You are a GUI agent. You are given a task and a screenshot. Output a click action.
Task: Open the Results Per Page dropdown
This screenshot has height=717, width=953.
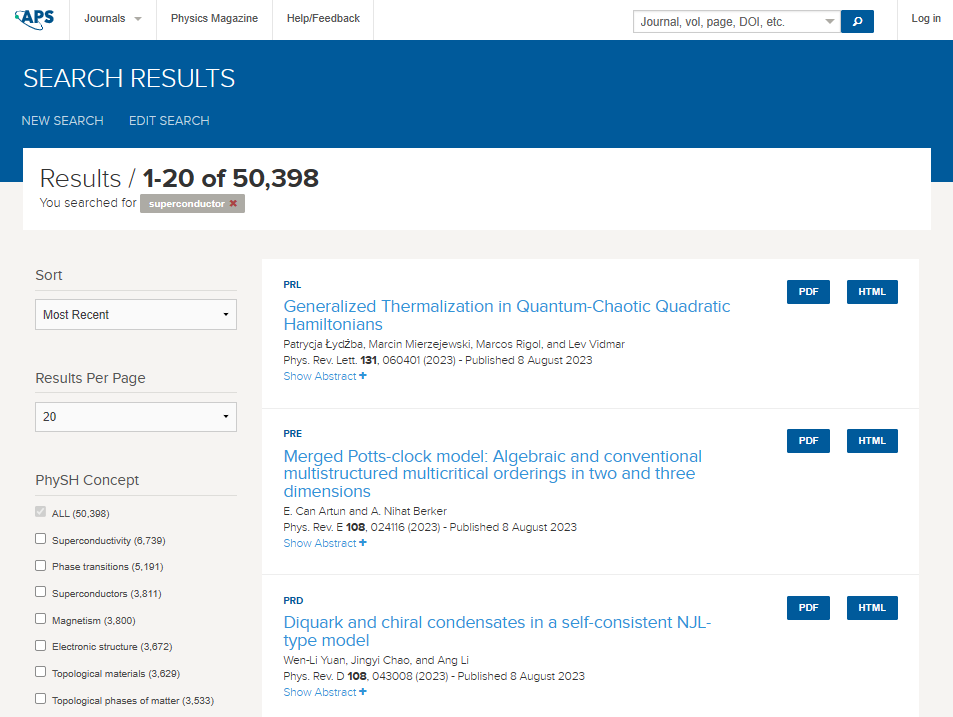(x=136, y=416)
